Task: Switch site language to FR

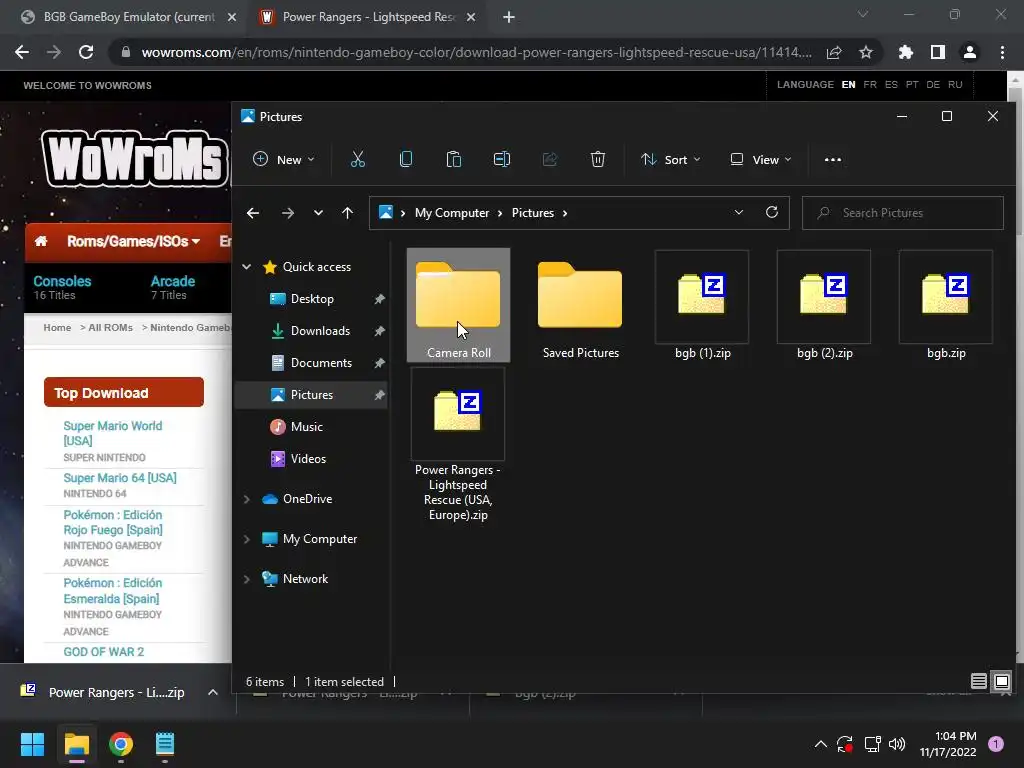Action: pos(870,85)
